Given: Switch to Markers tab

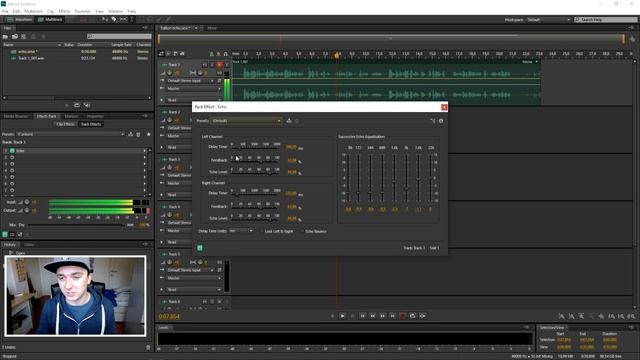Looking at the screenshot, I should tap(71, 116).
